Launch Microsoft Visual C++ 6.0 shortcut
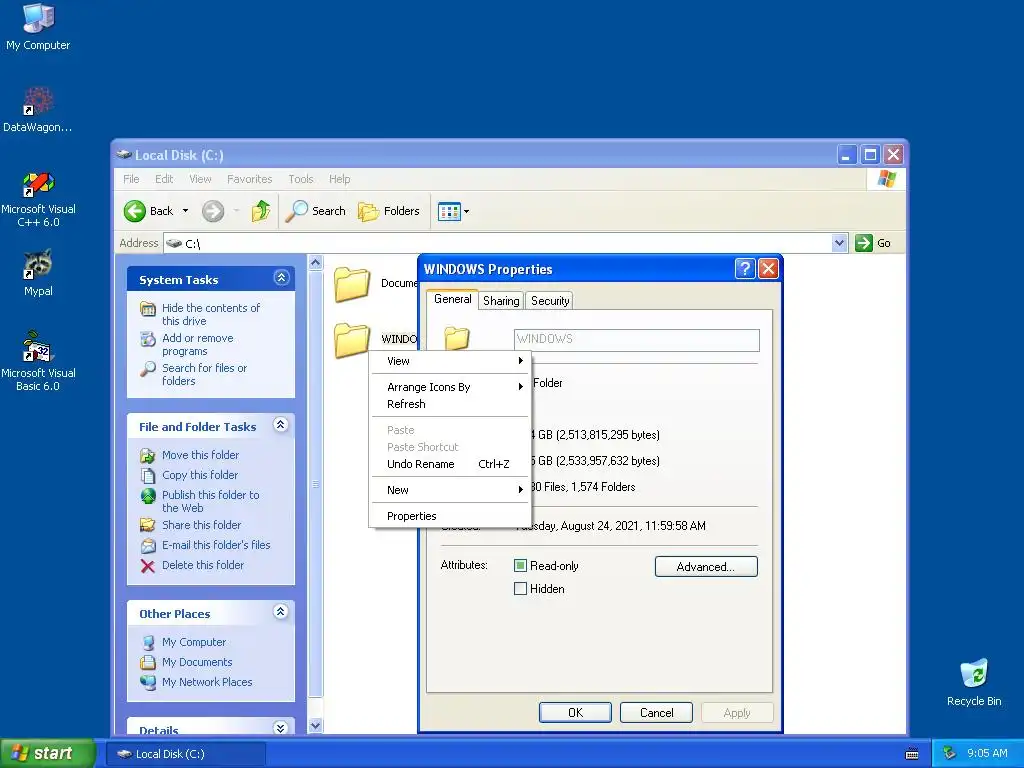The width and height of the screenshot is (1024, 768). [38, 199]
